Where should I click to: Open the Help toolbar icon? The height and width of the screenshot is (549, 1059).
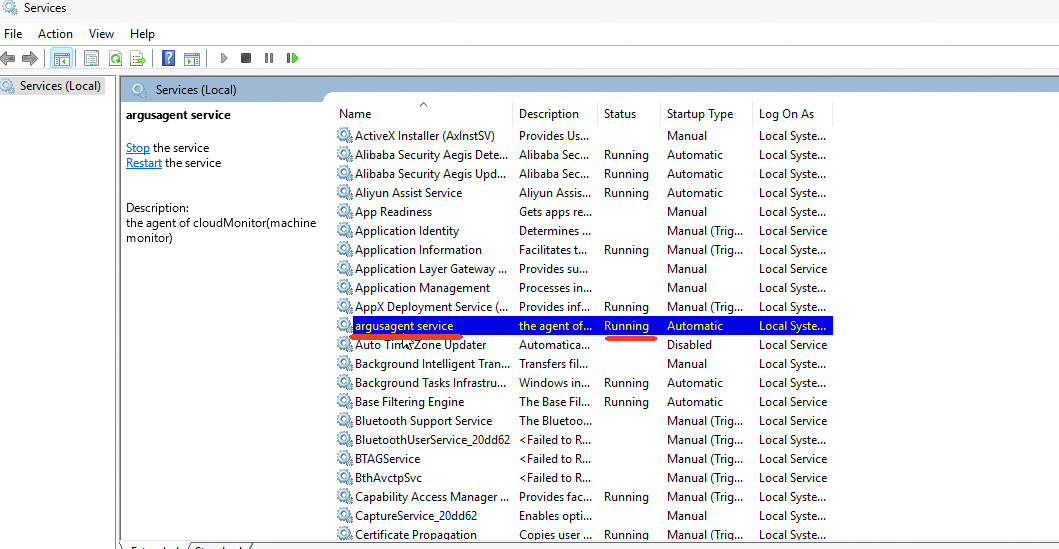coord(168,59)
